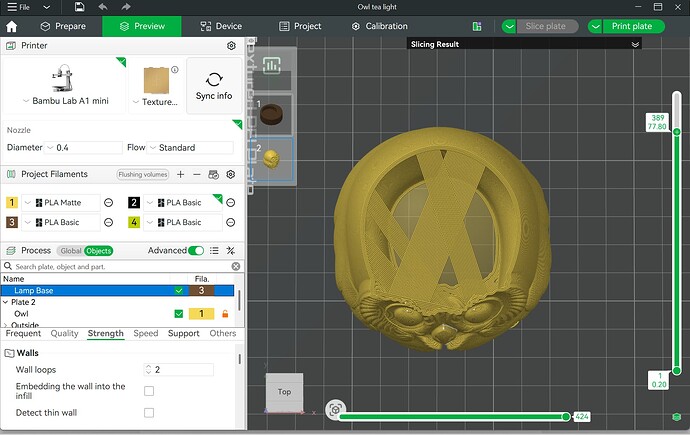Open the File menu

click(18, 7)
